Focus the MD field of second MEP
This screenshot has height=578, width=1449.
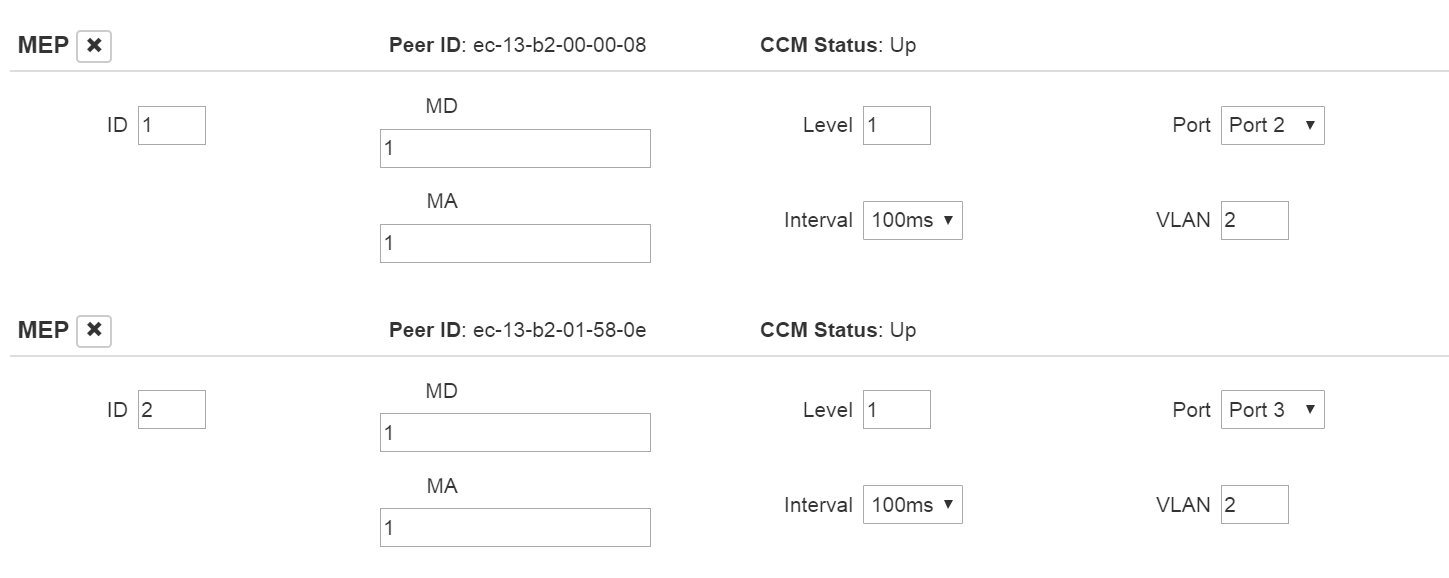tap(515, 432)
